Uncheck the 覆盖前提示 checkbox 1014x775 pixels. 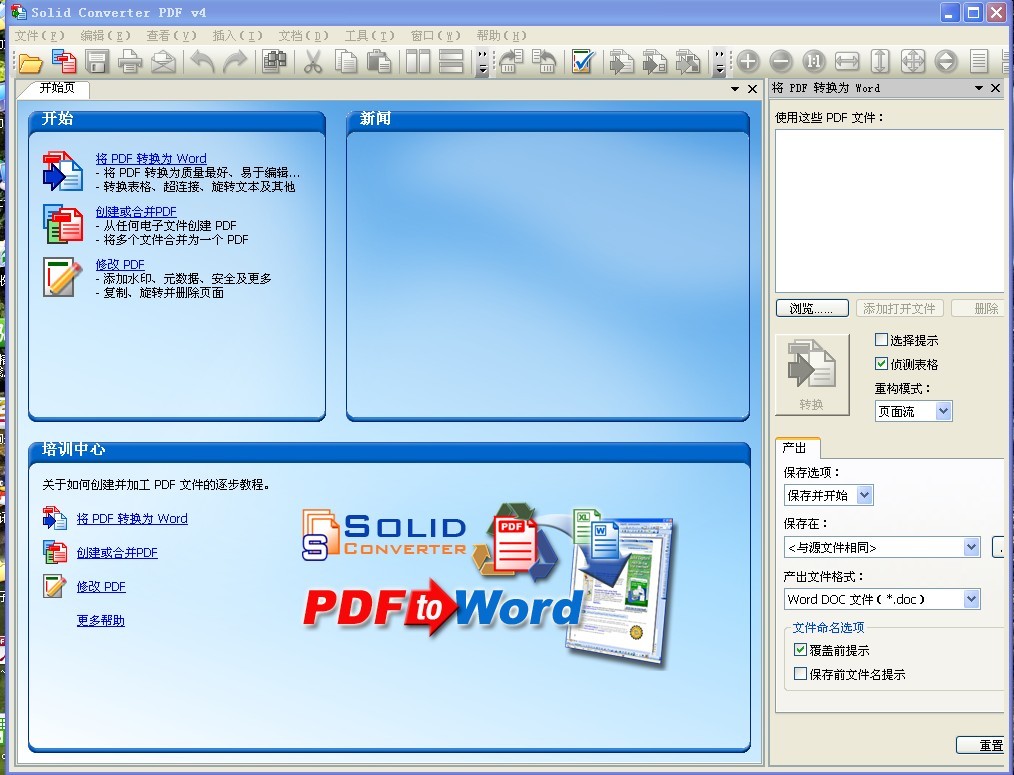pyautogui.click(x=800, y=649)
